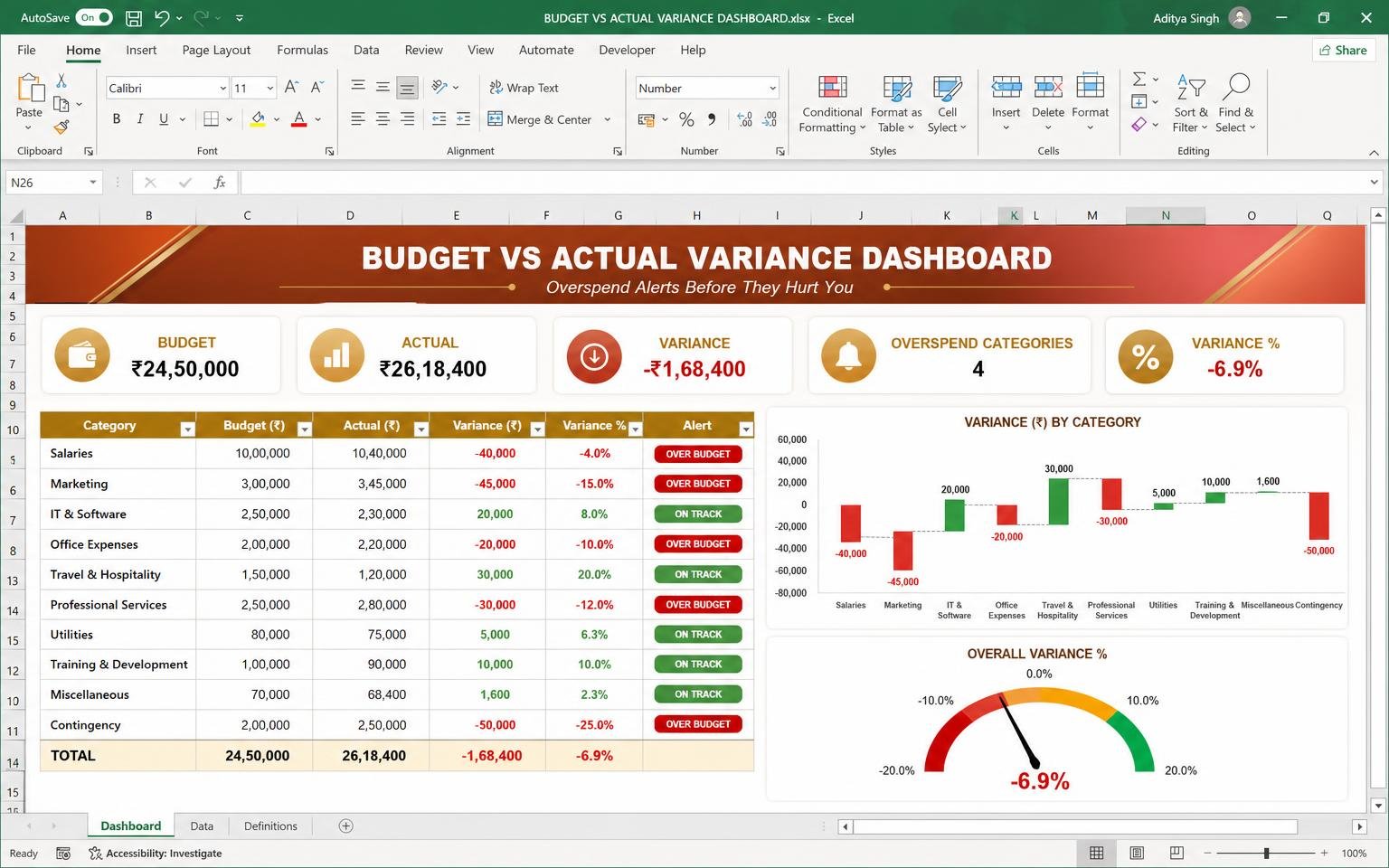This screenshot has height=868, width=1389.
Task: Add a new sheet button
Action: pos(345,826)
